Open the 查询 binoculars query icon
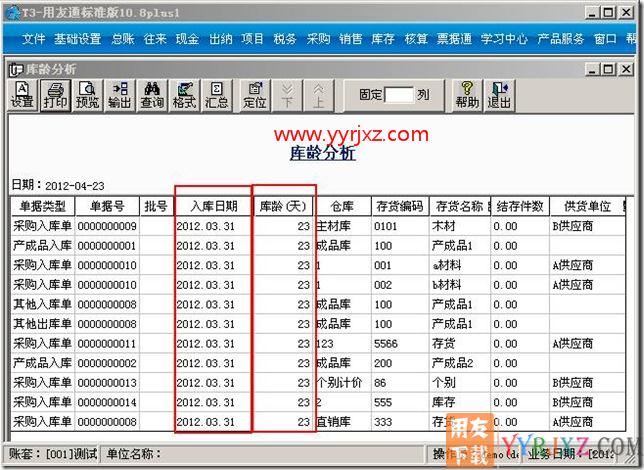The image size is (644, 470). coord(152,95)
